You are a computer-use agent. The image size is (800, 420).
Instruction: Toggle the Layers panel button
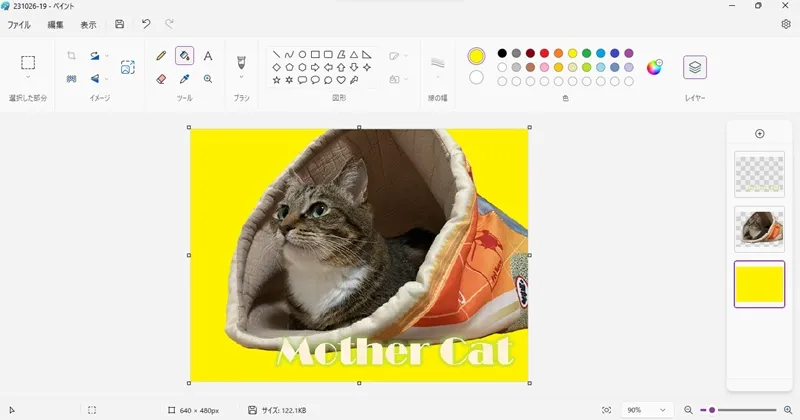(695, 67)
